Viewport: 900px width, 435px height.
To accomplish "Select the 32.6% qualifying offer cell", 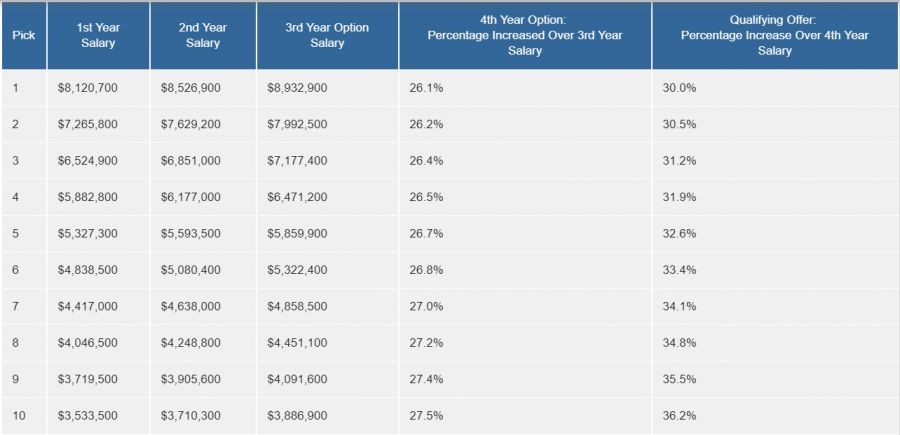I will pos(679,233).
